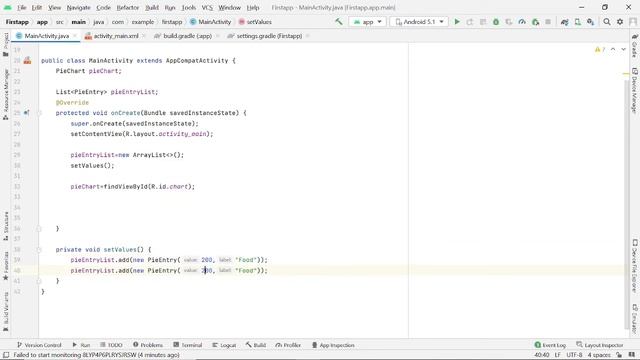640x360 pixels.
Task: Click the Search Everywhere magnifier icon
Action: (x=607, y=22)
